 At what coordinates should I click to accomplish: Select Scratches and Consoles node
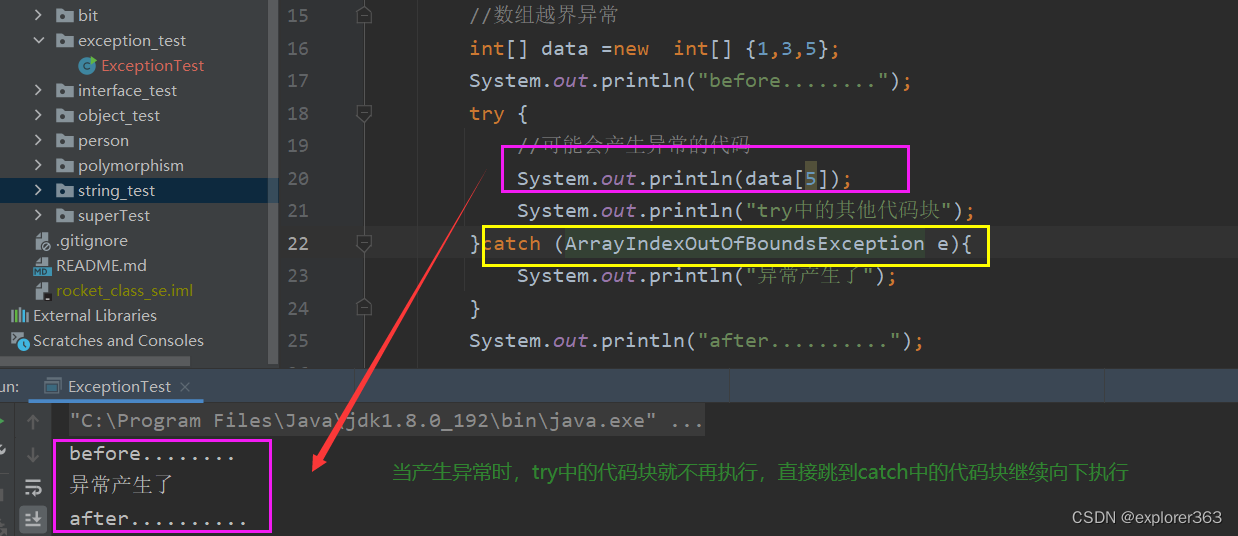(x=118, y=341)
